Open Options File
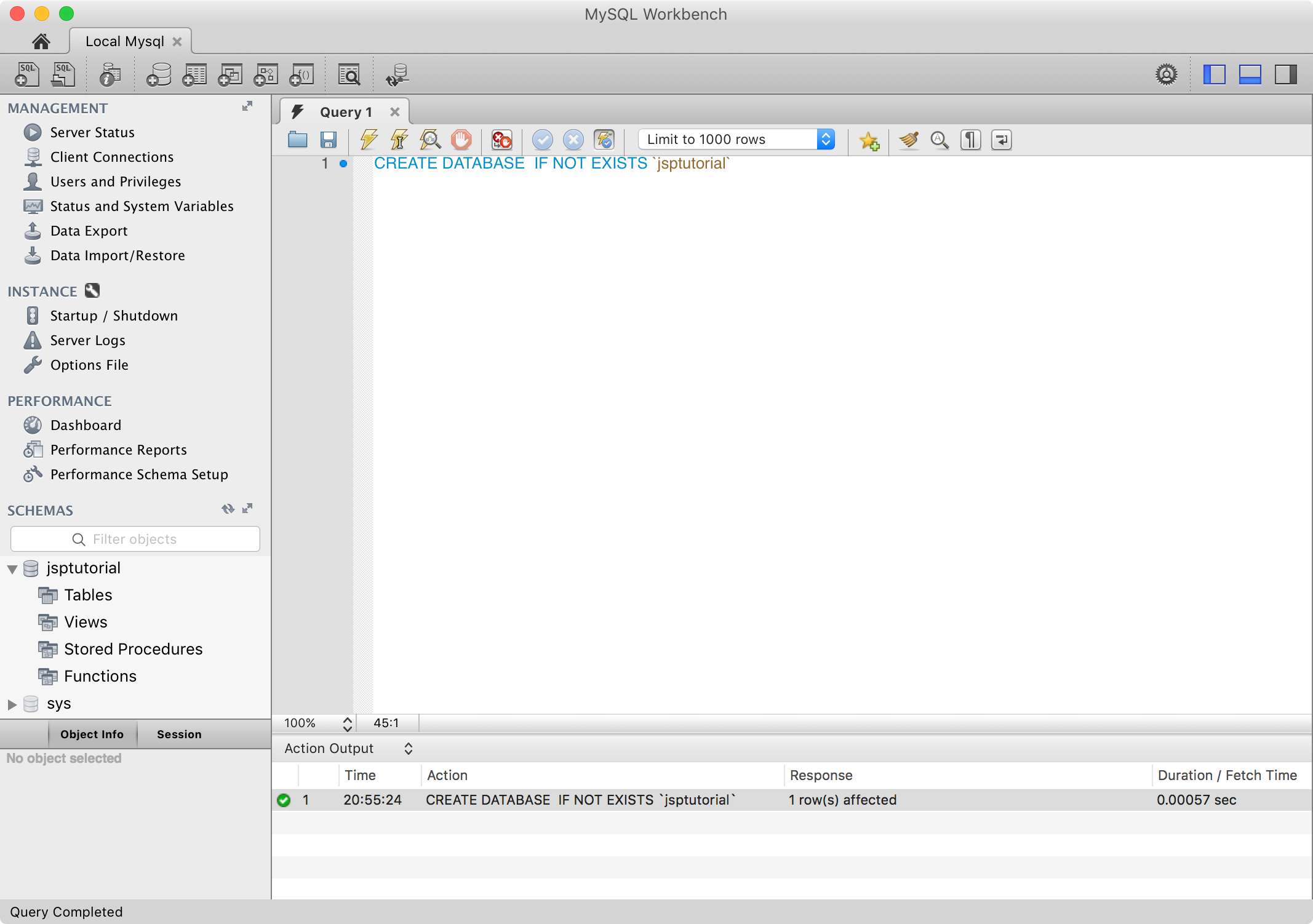This screenshot has height=924, width=1313. pyautogui.click(x=89, y=365)
